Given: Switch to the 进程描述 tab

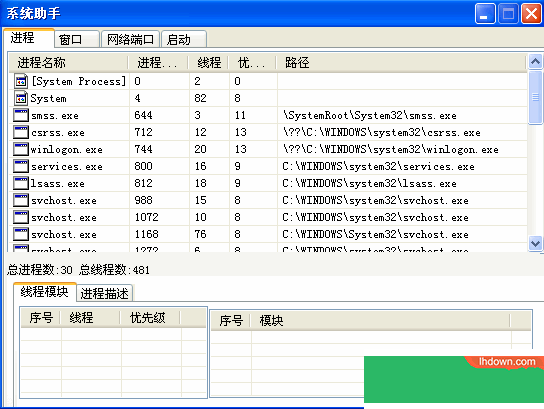Looking at the screenshot, I should [104, 293].
